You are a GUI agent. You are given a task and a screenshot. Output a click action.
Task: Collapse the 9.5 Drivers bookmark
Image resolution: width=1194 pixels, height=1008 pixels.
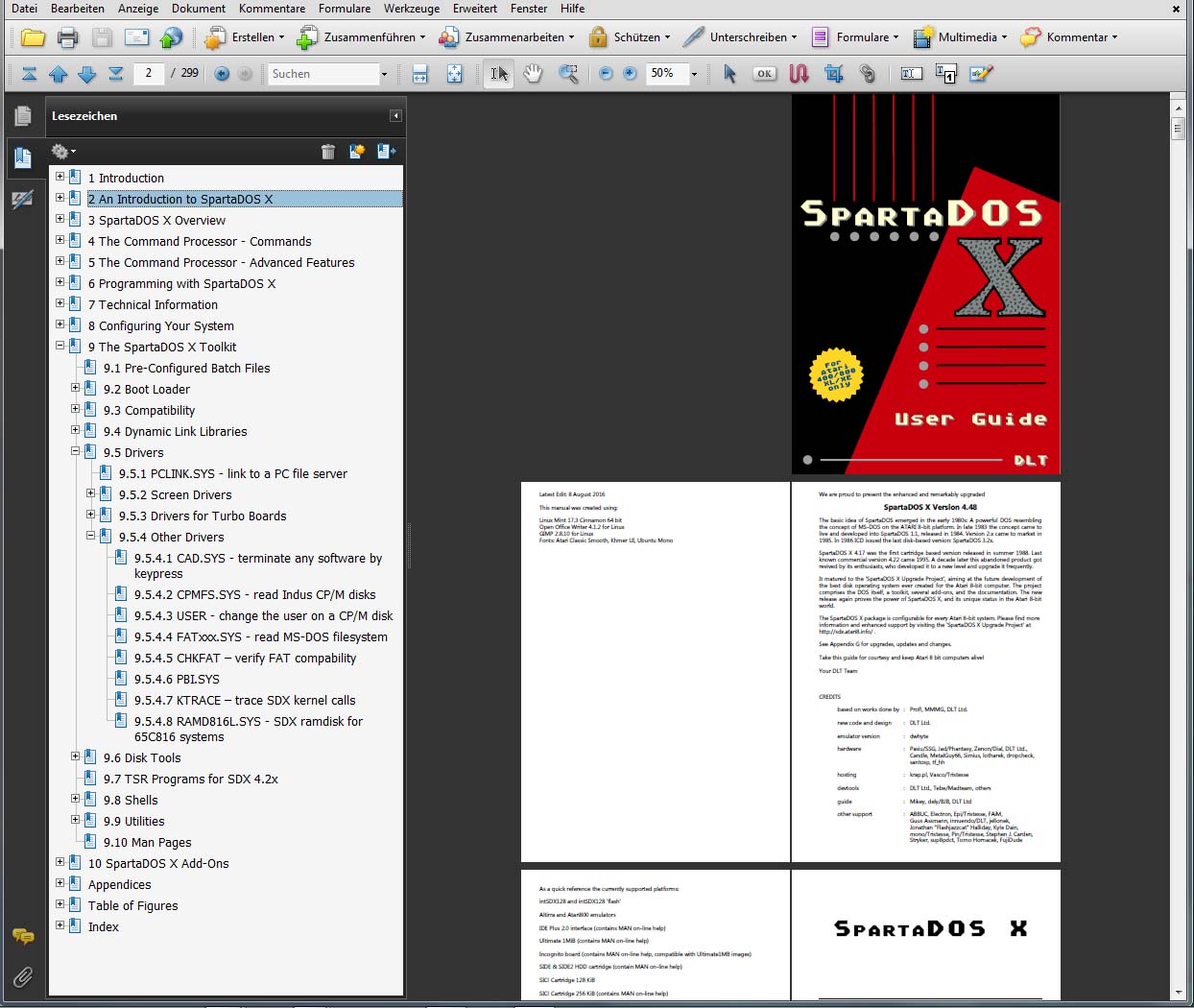pos(75,451)
